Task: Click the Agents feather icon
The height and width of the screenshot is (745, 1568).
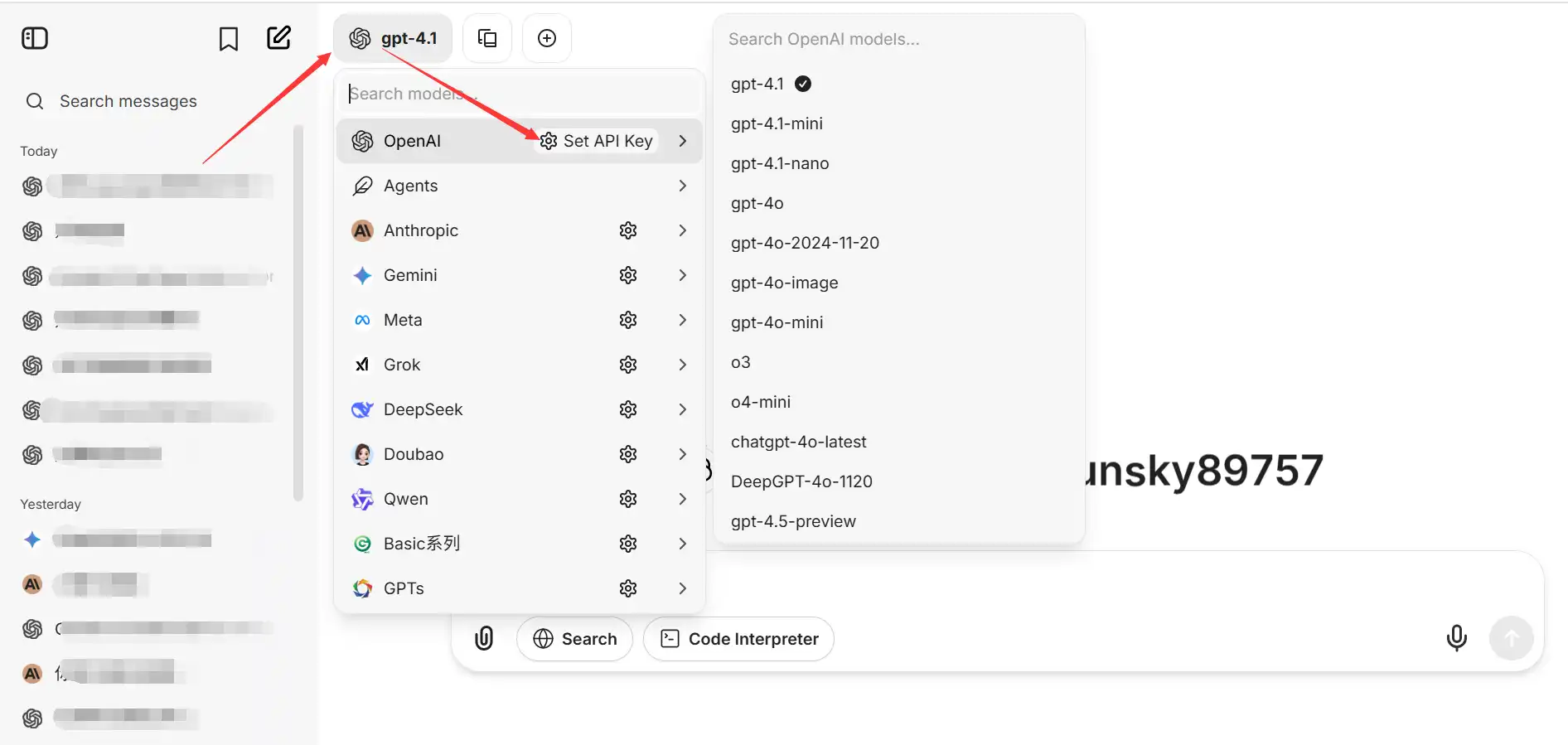Action: point(362,186)
